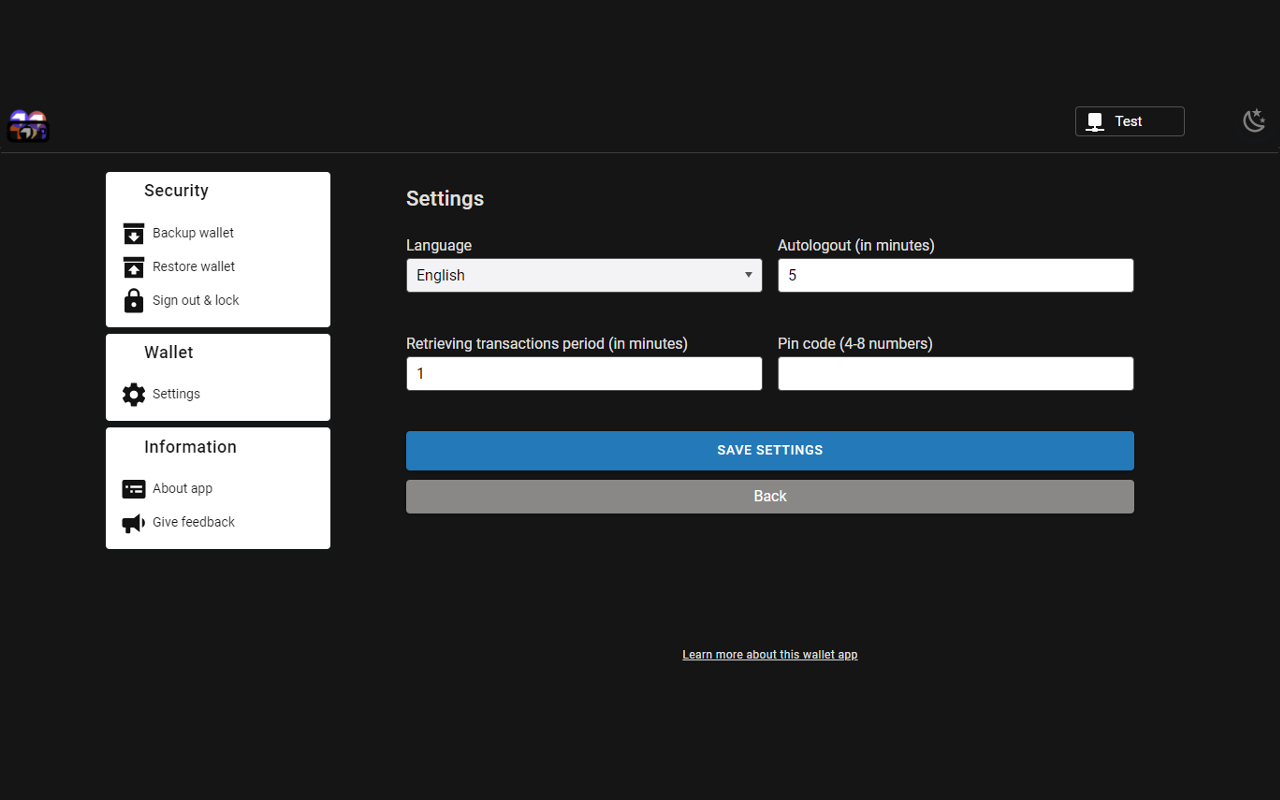
Task: Click the About app list icon
Action: [134, 489]
